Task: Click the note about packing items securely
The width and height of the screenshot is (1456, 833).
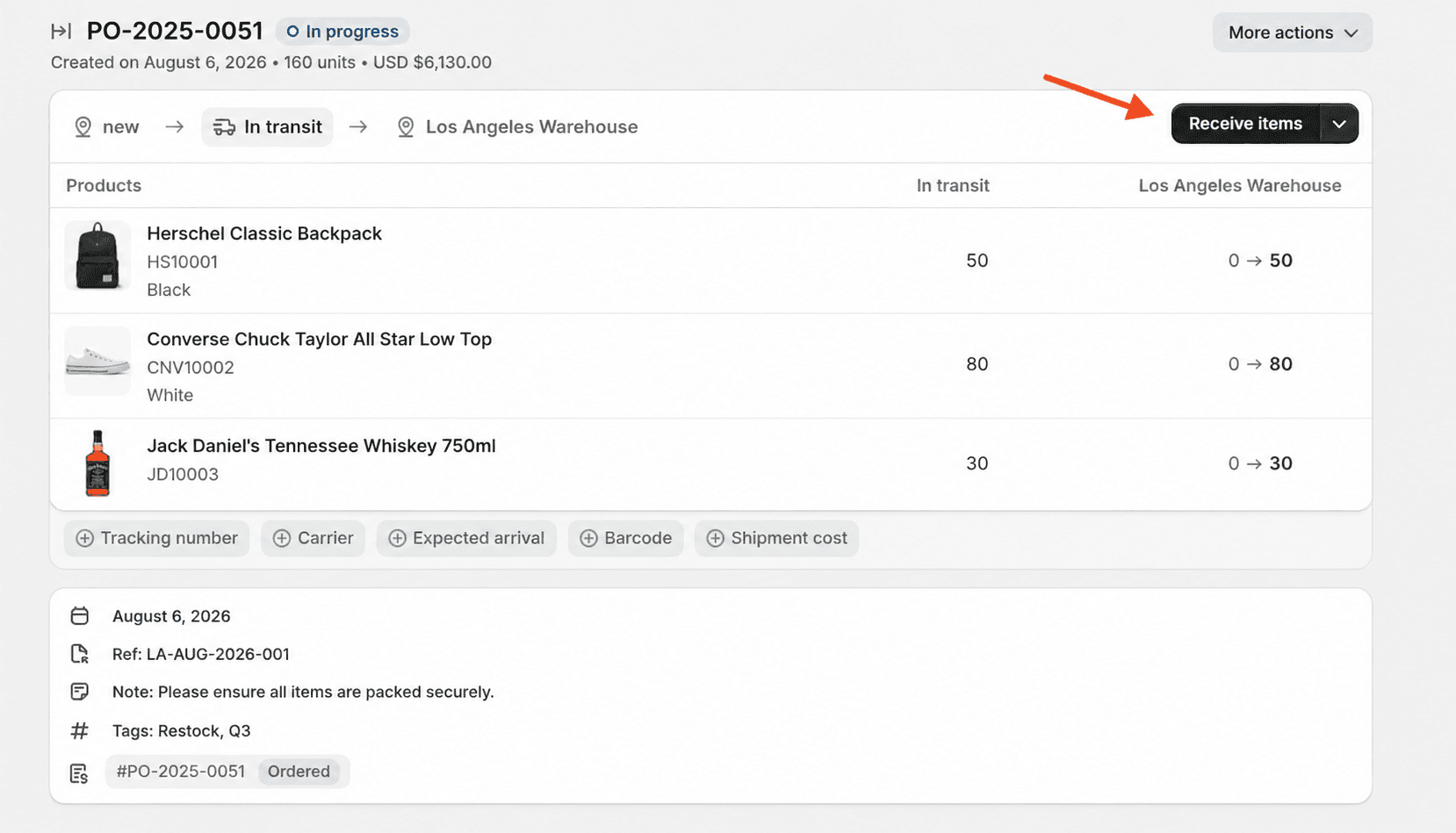Action: point(303,692)
